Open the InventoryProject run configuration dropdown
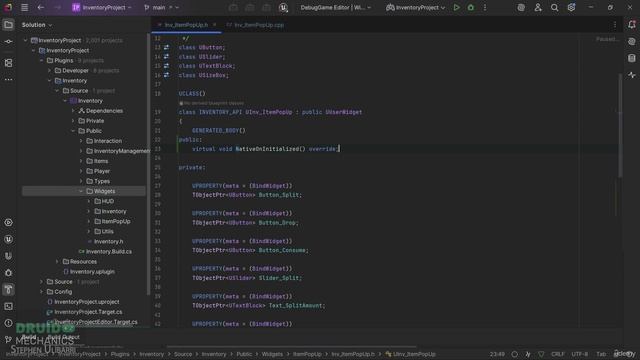 pyautogui.click(x=416, y=7)
